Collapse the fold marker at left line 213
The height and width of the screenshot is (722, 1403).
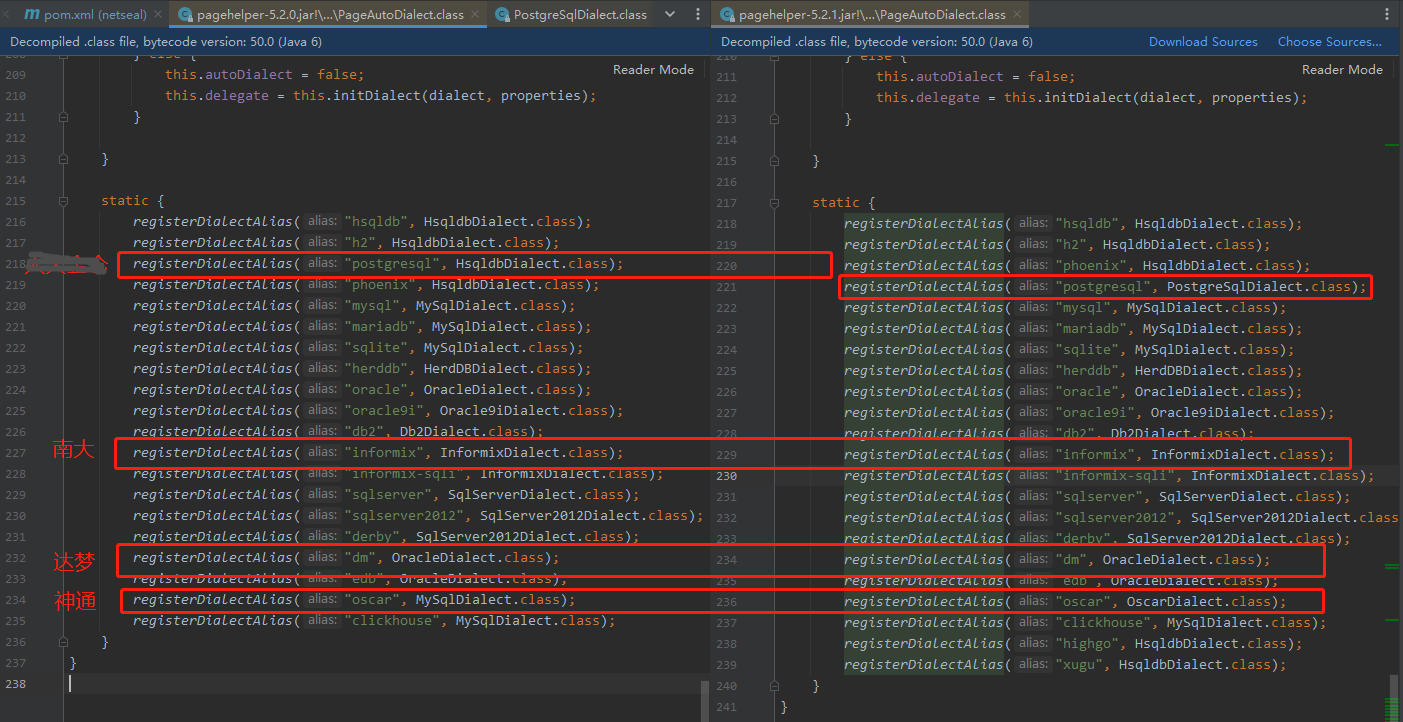63,159
